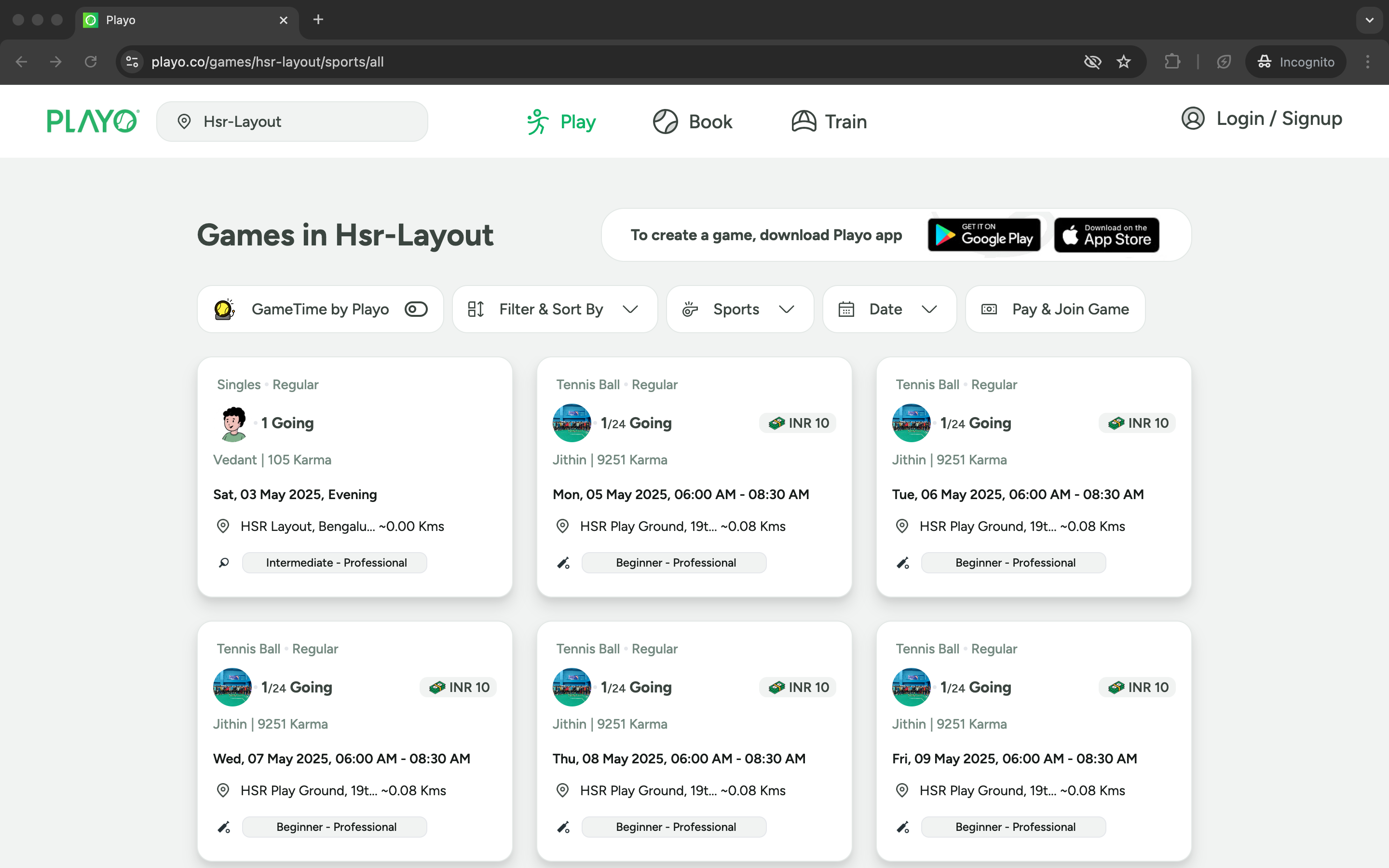The width and height of the screenshot is (1389, 868).
Task: Click the Hsr-Layout location field
Action: point(292,122)
